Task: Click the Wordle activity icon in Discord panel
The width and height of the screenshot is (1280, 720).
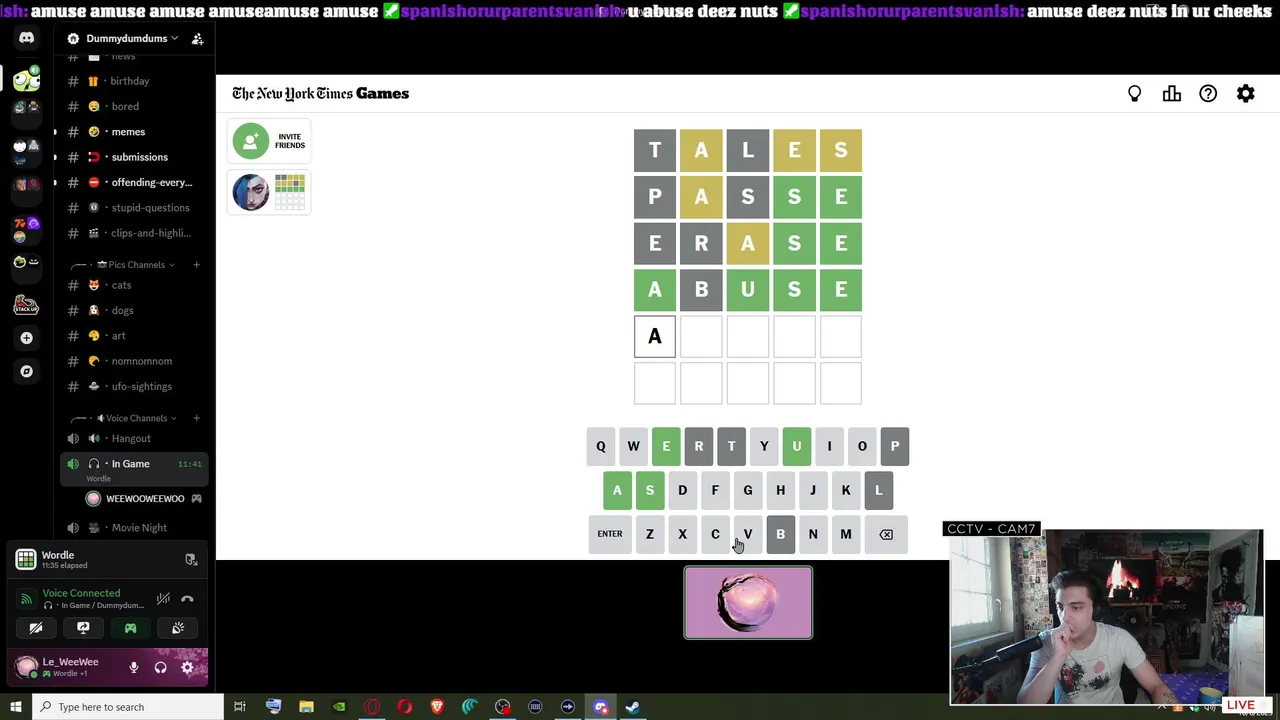Action: pos(26,559)
